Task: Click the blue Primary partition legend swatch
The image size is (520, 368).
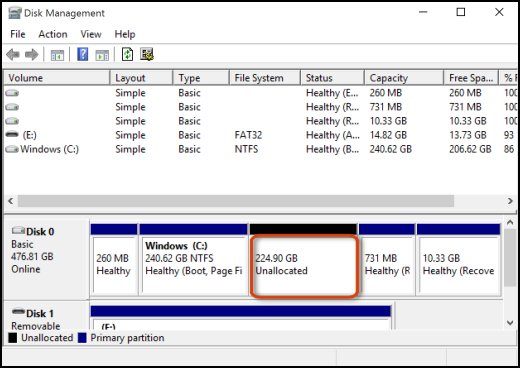Action: [x=82, y=338]
